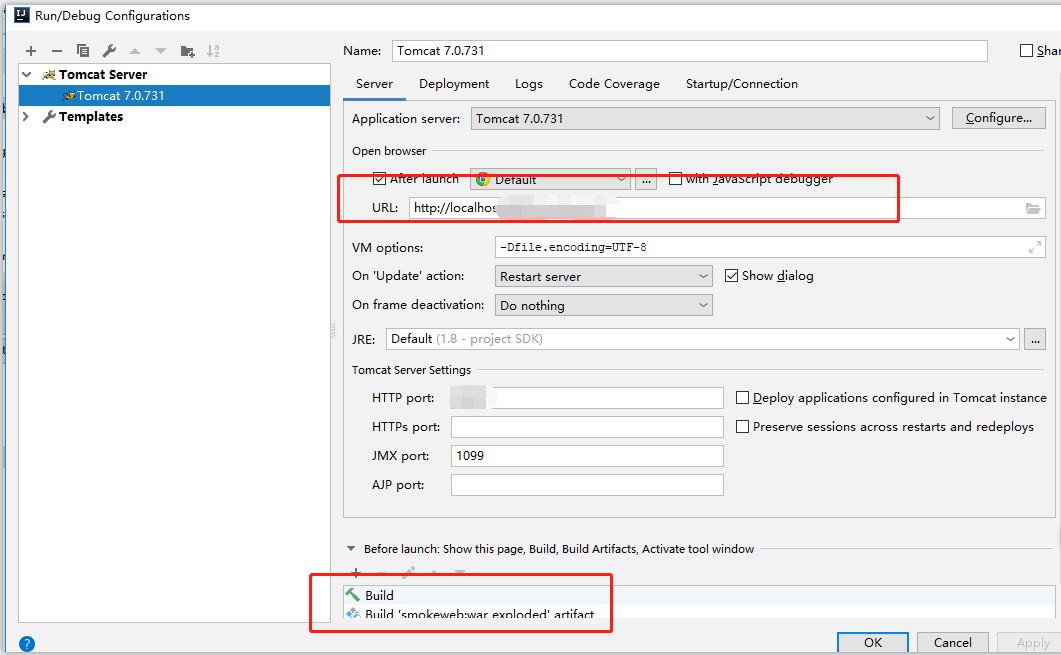Select the Tomcat Server tree item
Screen dimensions: 1061x655
tap(102, 74)
